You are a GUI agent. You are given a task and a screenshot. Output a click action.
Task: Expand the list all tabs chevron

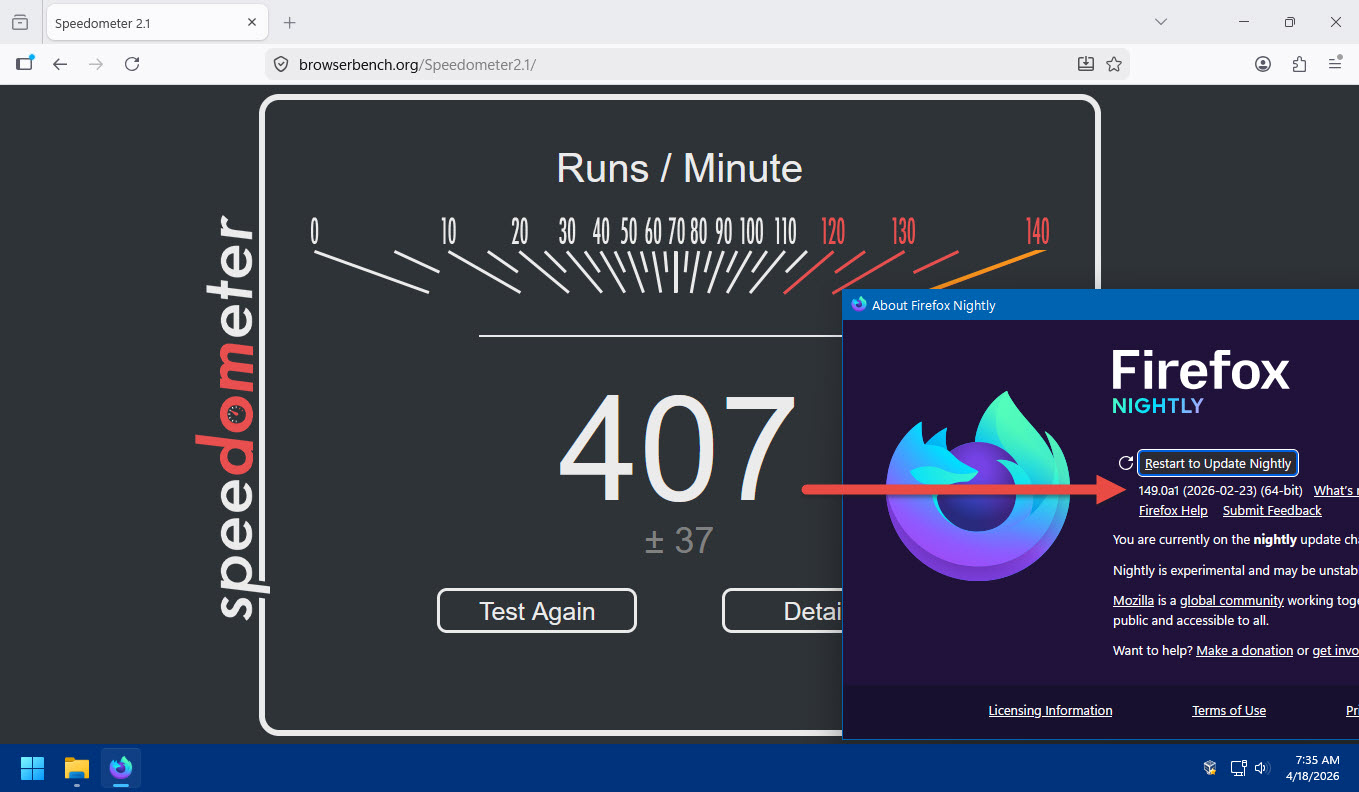click(x=1161, y=22)
